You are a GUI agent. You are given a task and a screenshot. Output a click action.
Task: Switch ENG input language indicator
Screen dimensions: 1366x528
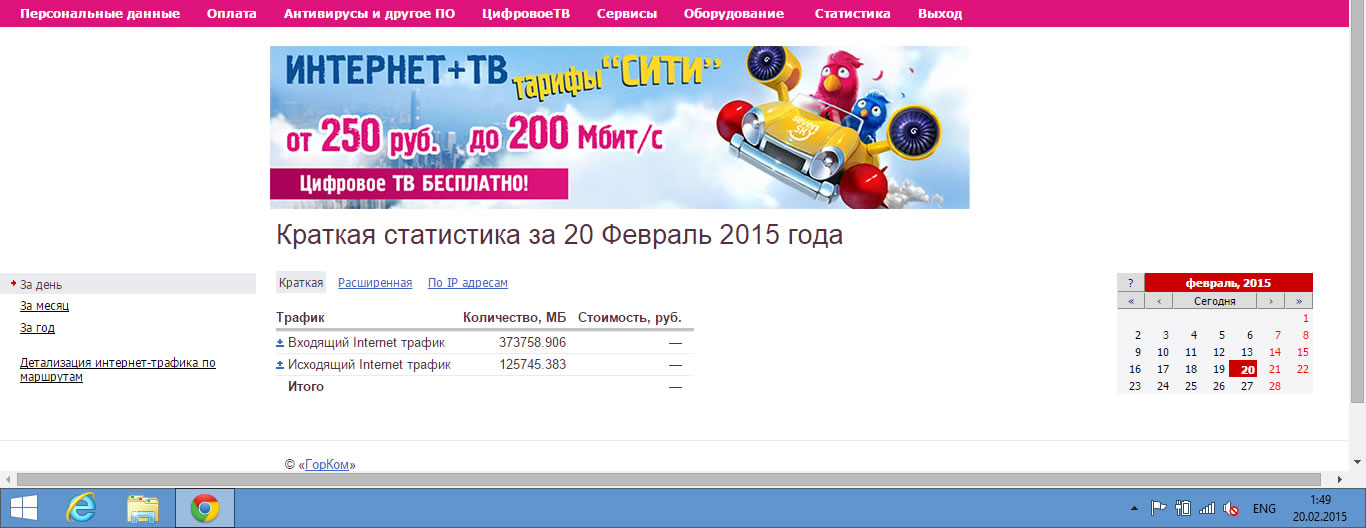click(x=1264, y=509)
